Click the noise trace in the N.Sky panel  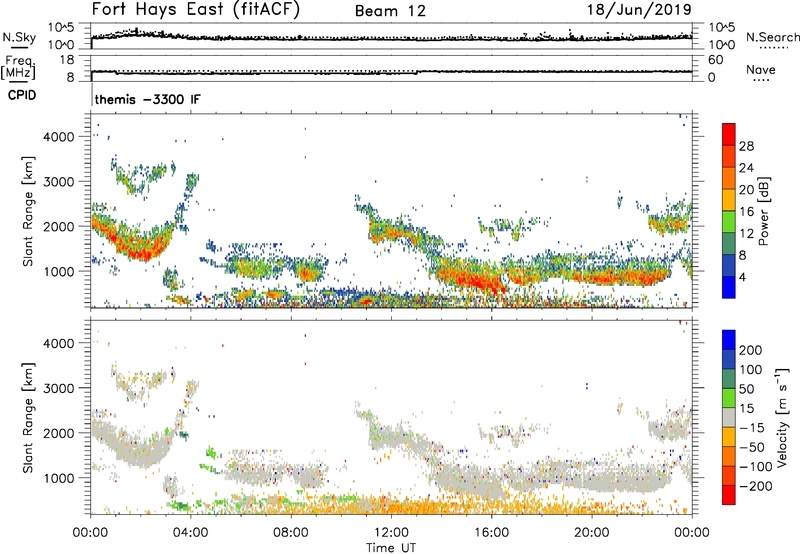click(391, 37)
